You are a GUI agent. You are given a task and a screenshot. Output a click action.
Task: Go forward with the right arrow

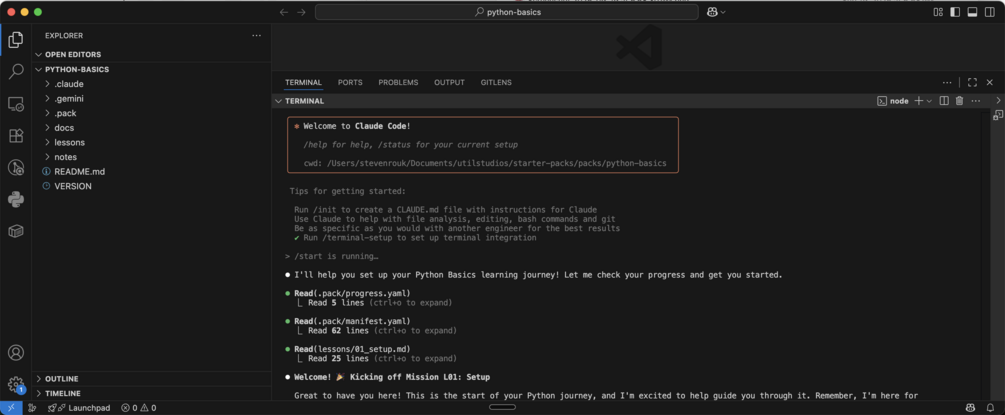pos(301,12)
